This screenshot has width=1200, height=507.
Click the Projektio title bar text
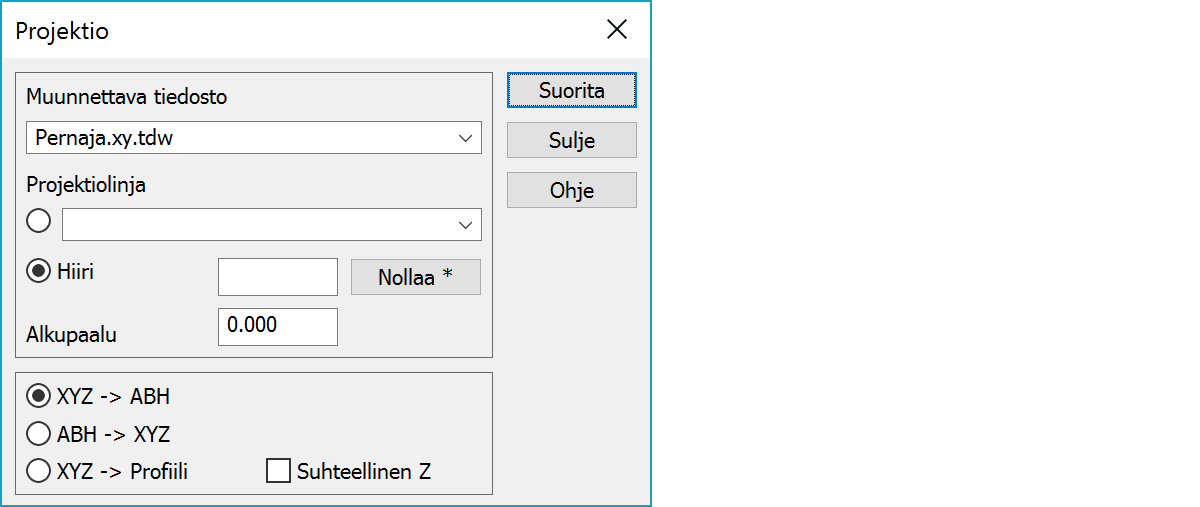coord(62,31)
